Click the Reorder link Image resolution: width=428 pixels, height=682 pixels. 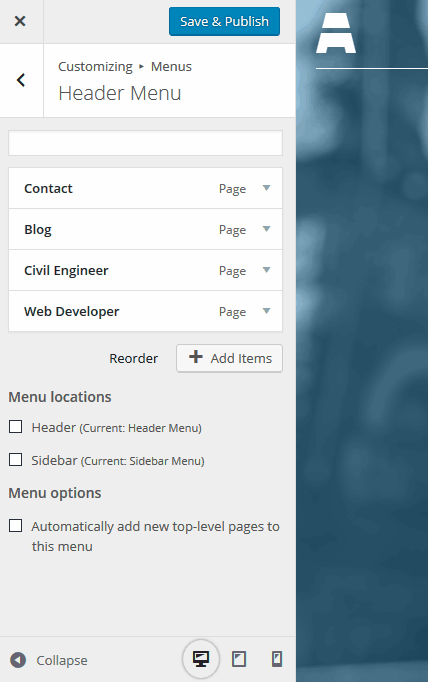(x=134, y=358)
